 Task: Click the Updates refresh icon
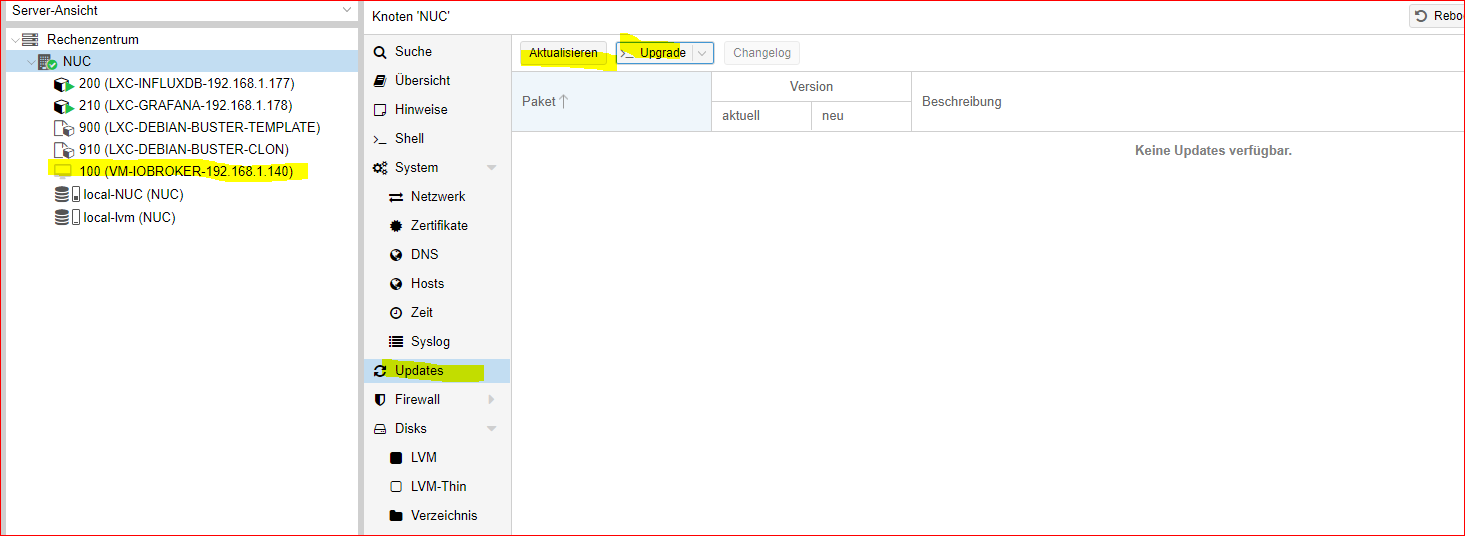click(380, 371)
